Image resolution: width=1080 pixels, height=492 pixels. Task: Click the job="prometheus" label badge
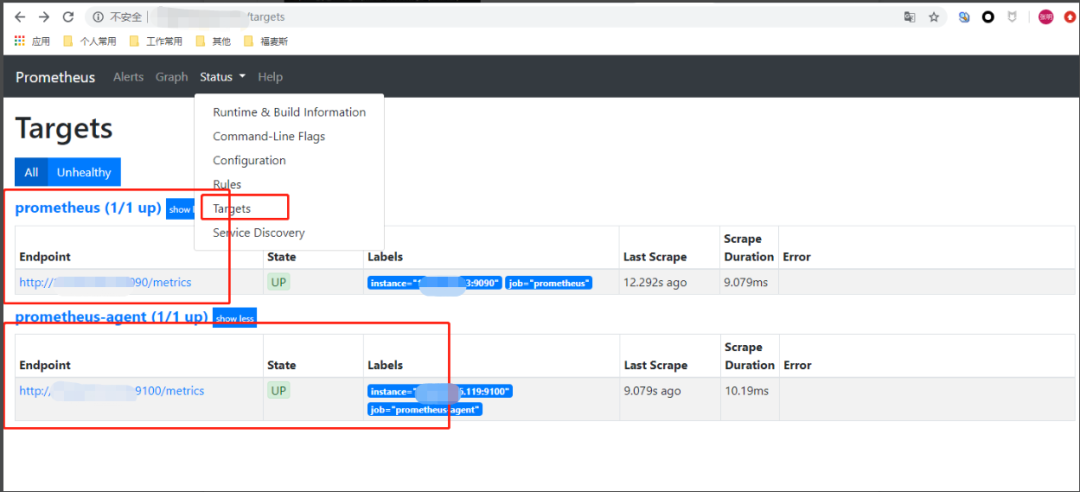coord(549,283)
